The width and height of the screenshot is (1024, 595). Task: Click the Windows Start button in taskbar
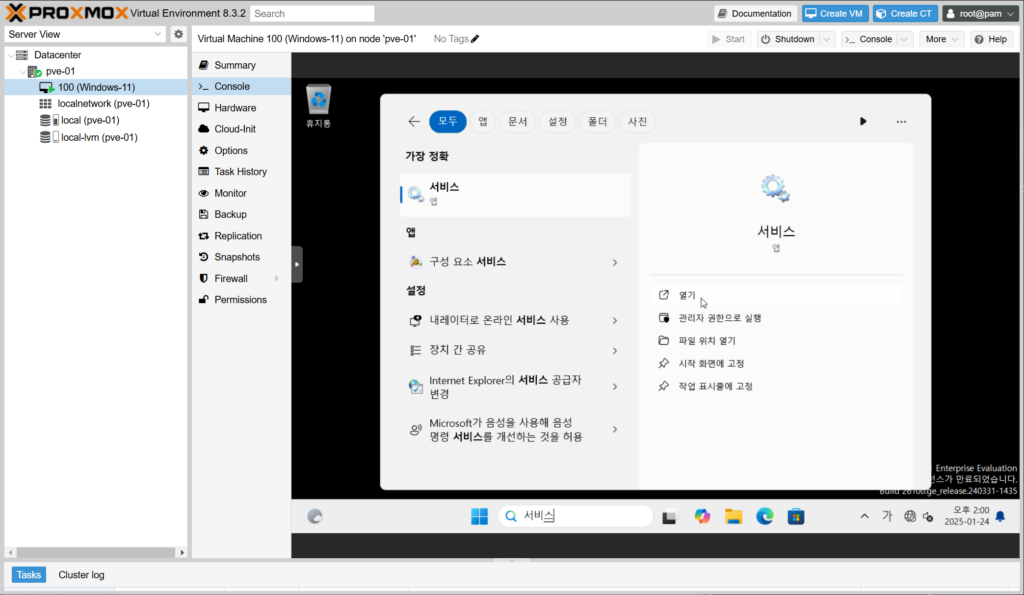pos(479,516)
